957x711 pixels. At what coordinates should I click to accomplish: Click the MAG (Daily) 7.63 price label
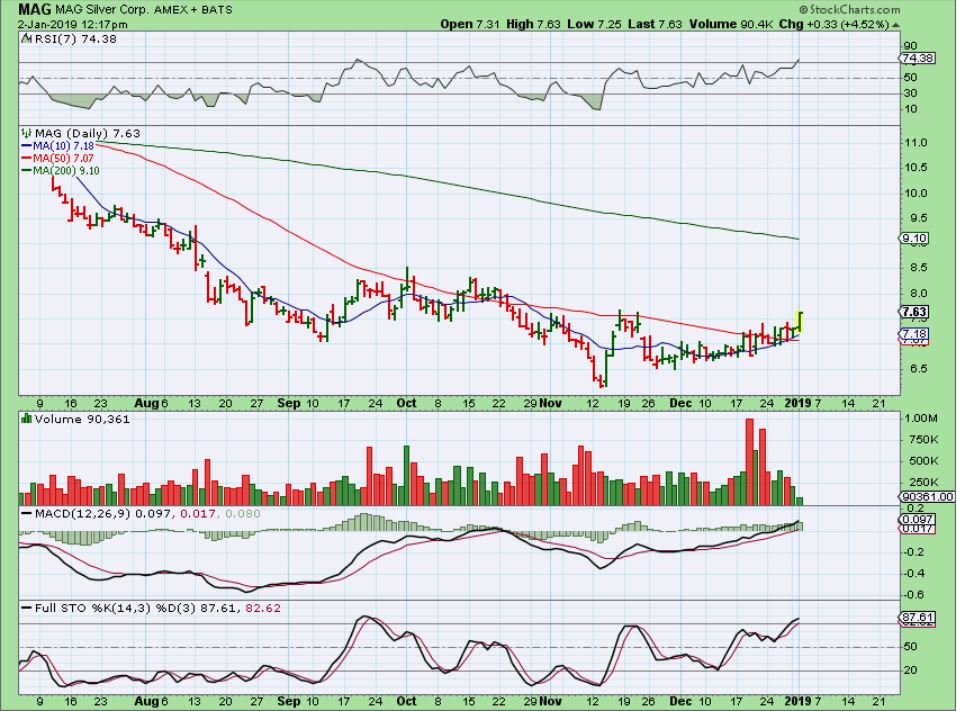[x=87, y=134]
